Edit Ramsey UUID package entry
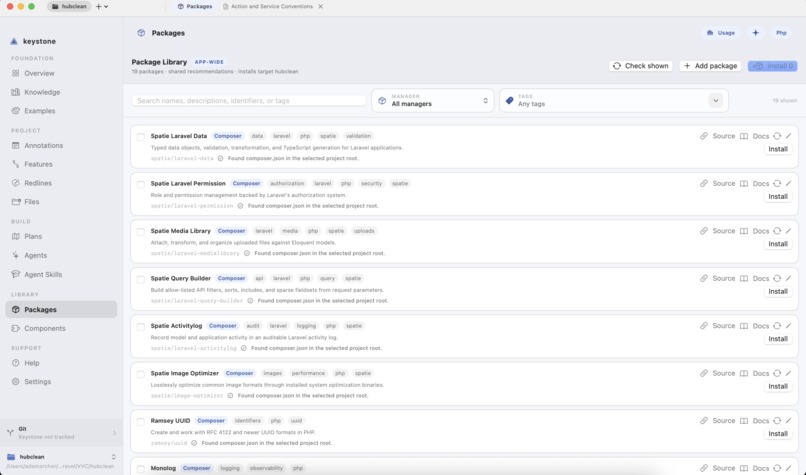The height and width of the screenshot is (475, 806). click(x=789, y=421)
